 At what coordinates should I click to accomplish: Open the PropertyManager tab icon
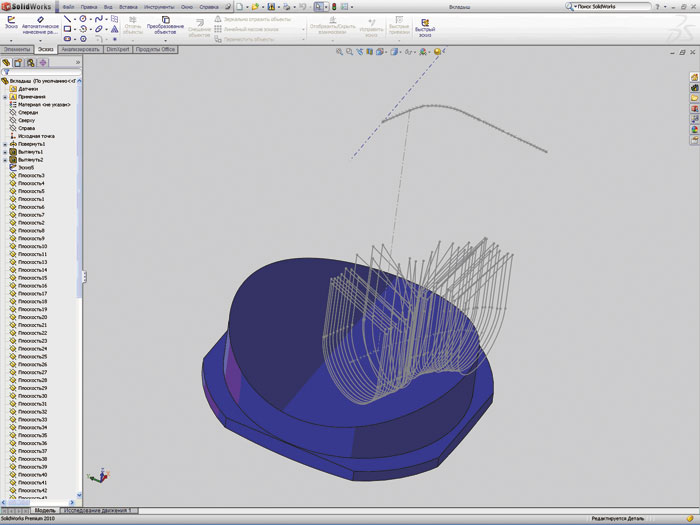[19, 62]
